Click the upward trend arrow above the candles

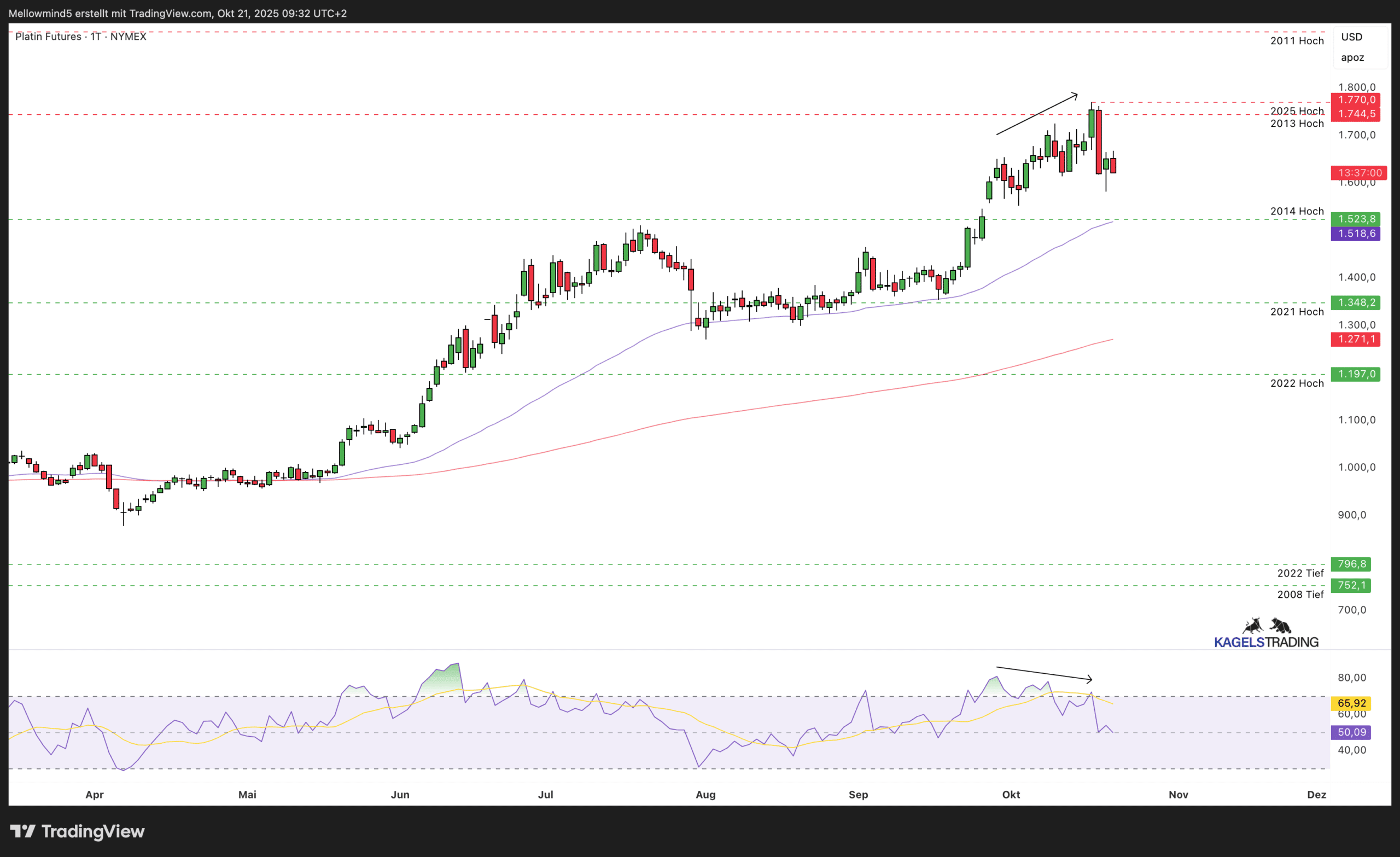(x=1036, y=114)
